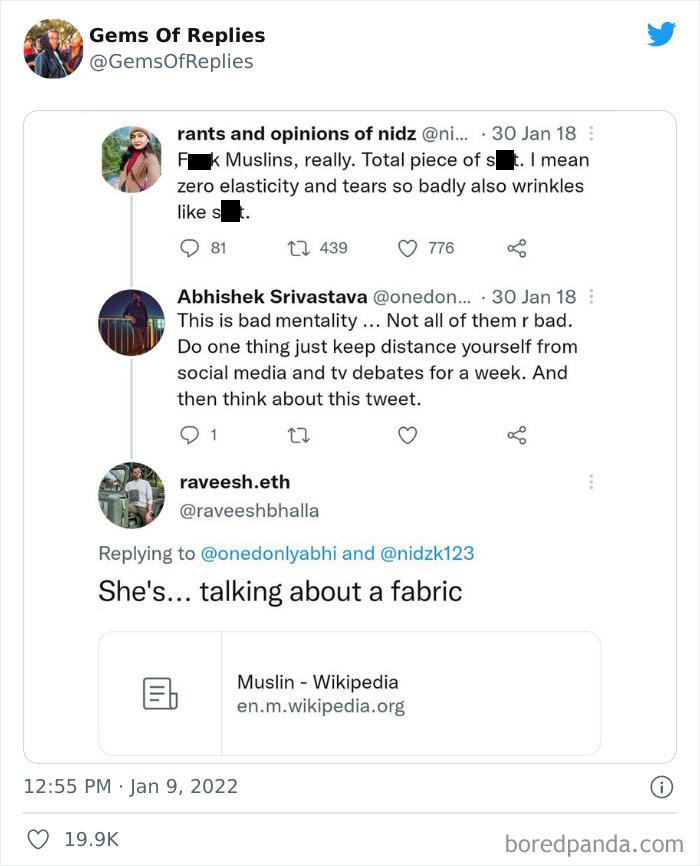Like nidz's tweet with 776 likes
700x866 pixels.
coord(407,248)
